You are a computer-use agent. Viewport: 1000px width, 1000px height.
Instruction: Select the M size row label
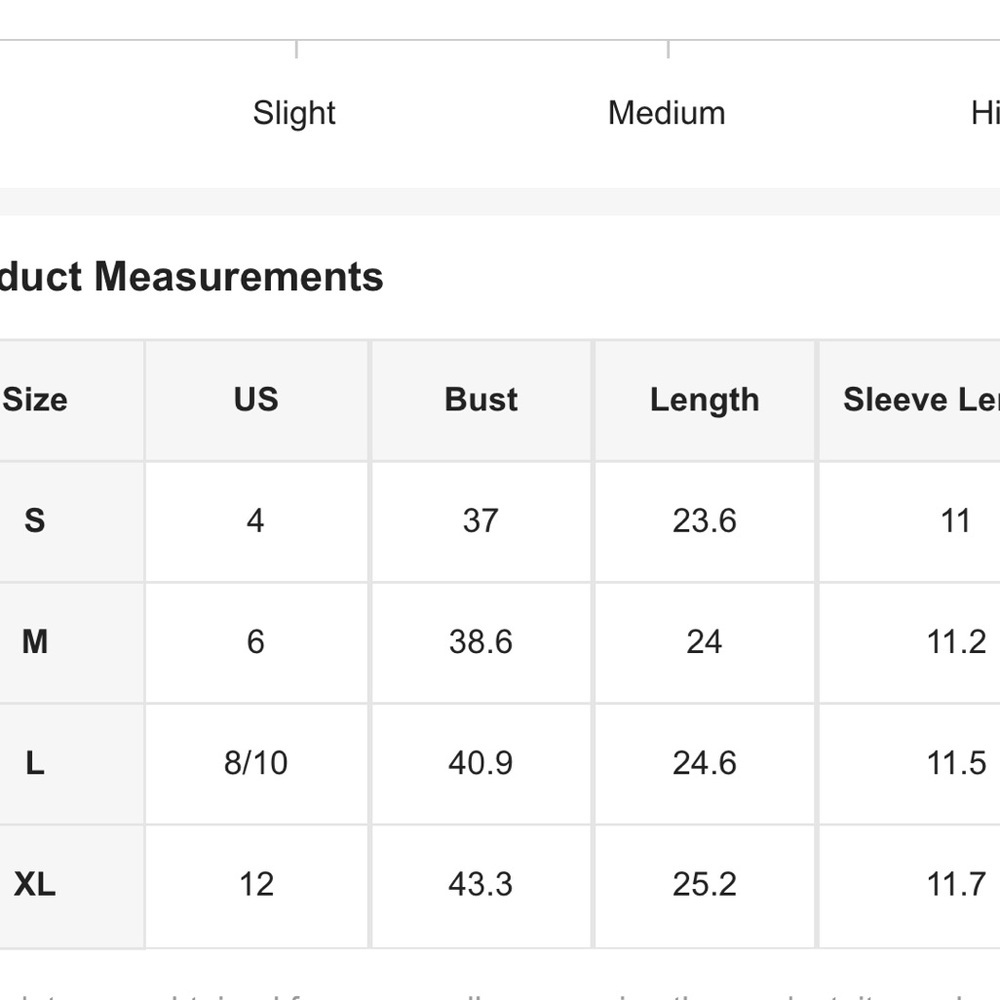point(35,642)
